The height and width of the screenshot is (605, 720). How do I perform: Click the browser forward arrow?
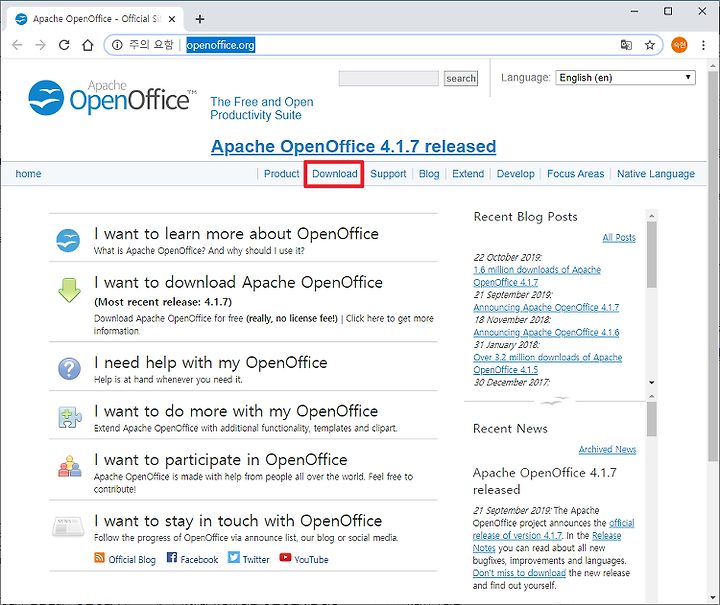click(x=40, y=45)
